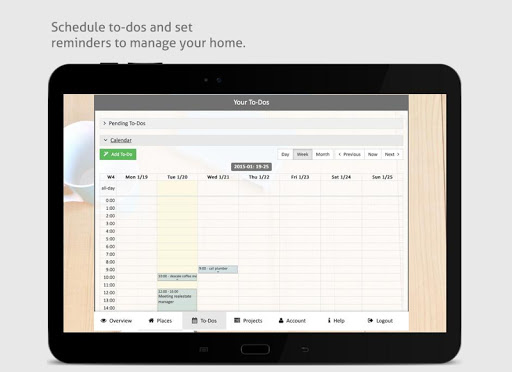Open the Meeting realestate manager event
The width and height of the screenshot is (512, 372).
(177, 300)
